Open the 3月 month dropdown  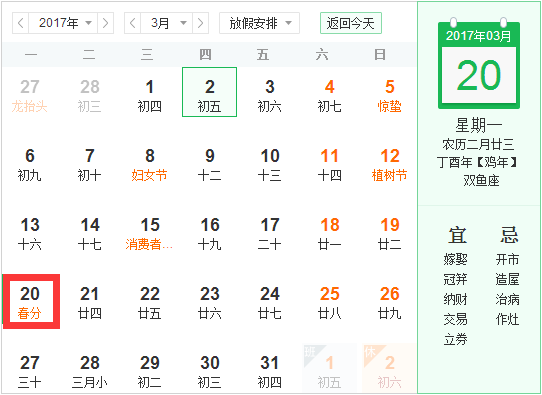(x=167, y=23)
